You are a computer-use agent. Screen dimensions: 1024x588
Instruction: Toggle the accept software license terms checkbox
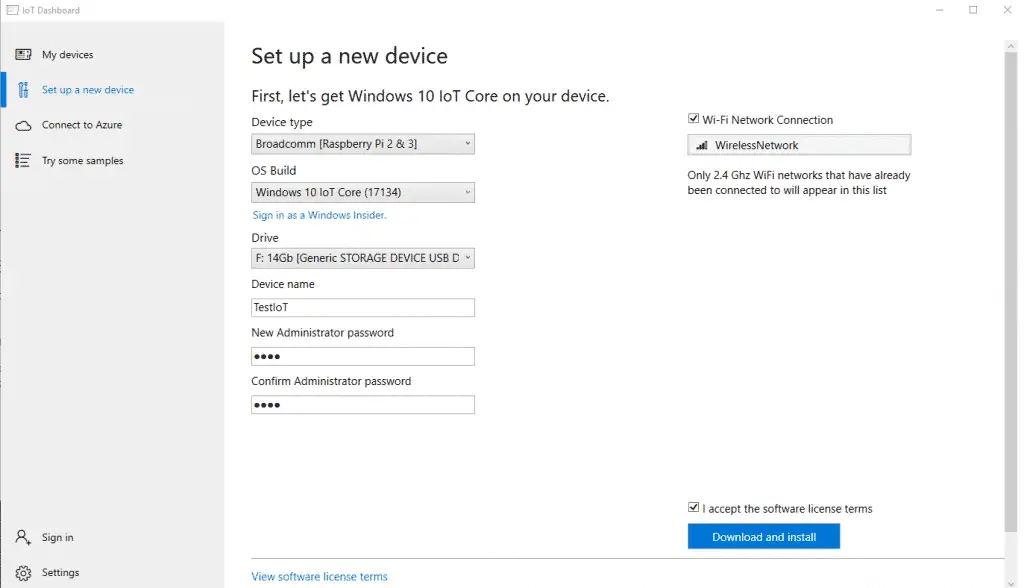pos(694,508)
